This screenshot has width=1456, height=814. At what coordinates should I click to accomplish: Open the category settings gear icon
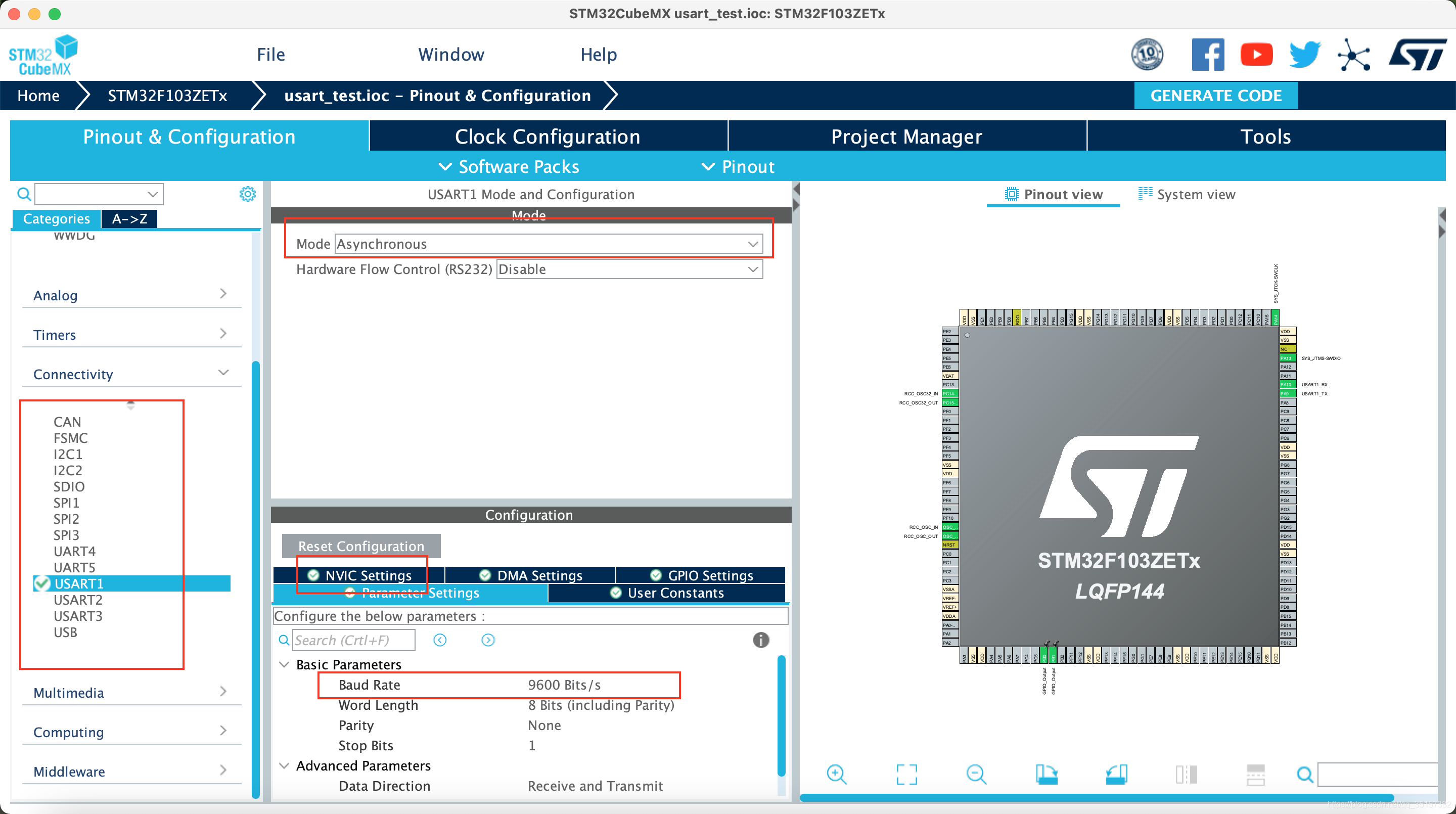click(248, 194)
